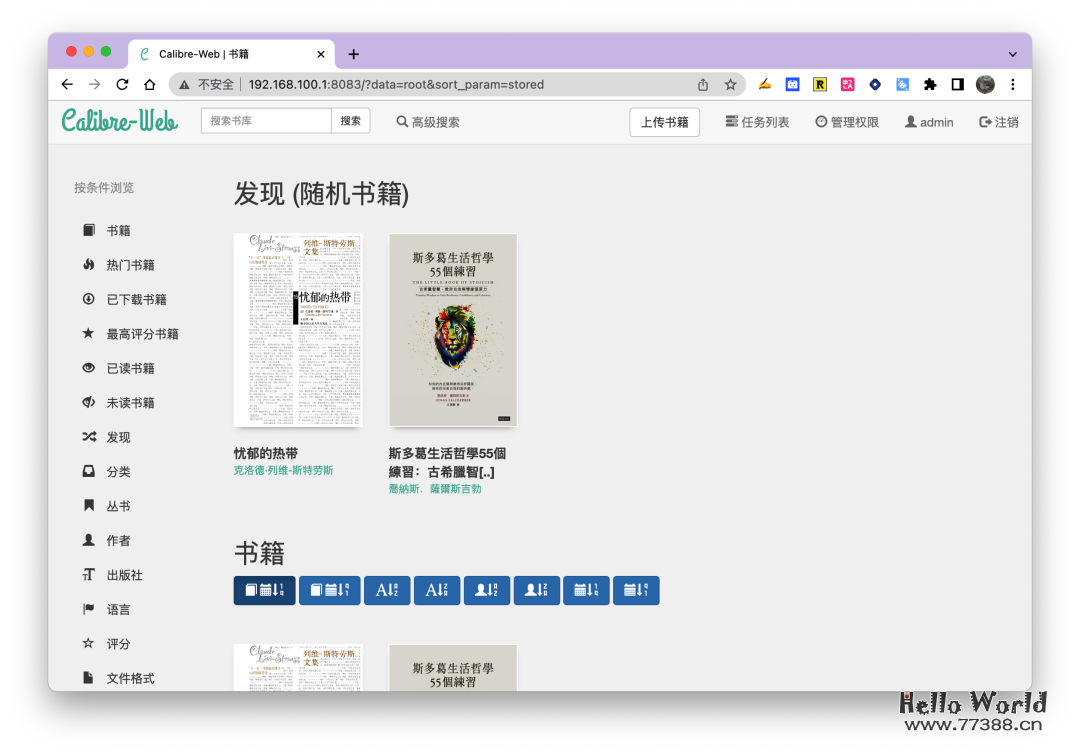Click the 上传书籍 upload button
The height and width of the screenshot is (755, 1080).
(x=665, y=122)
